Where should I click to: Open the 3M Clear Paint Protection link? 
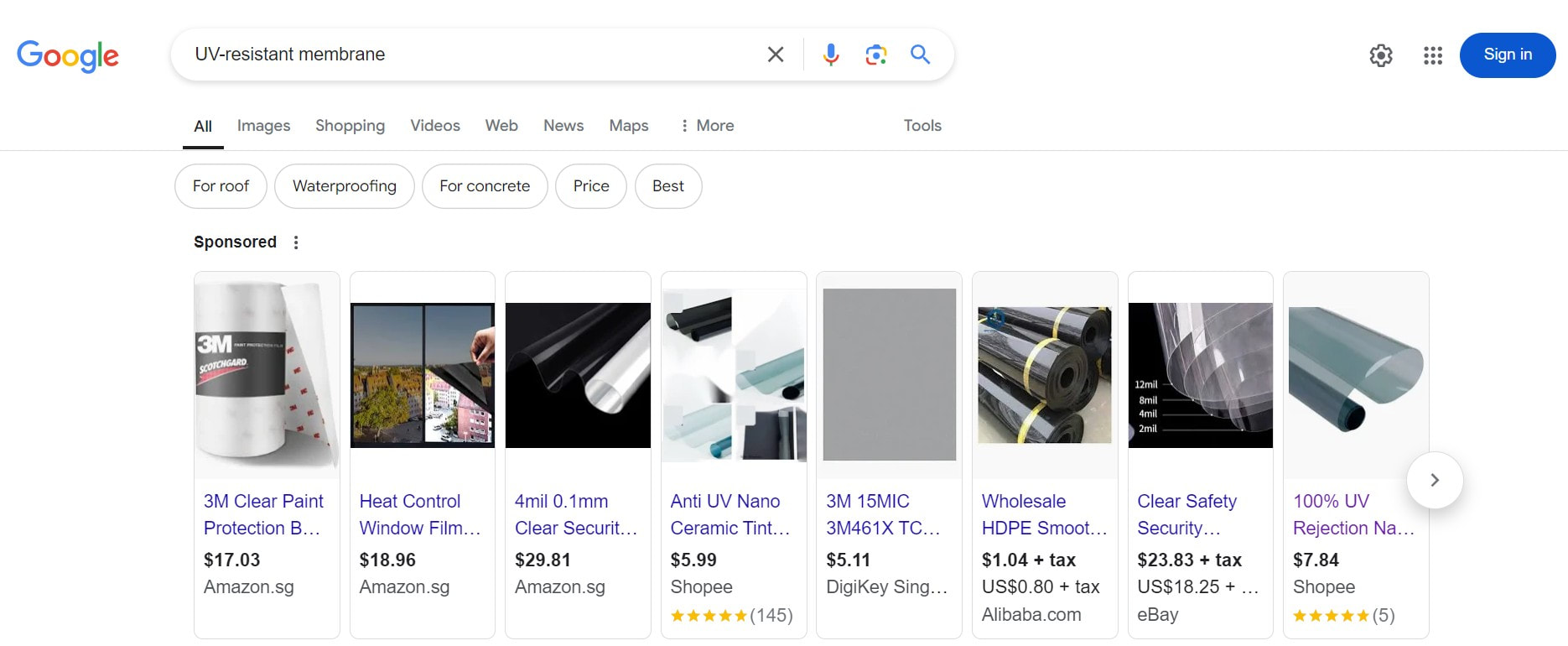pyautogui.click(x=263, y=514)
